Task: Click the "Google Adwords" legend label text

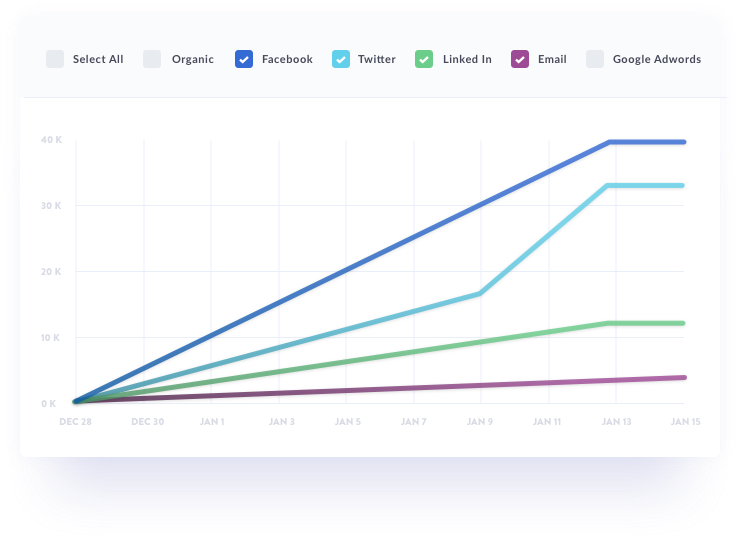Action: pyautogui.click(x=656, y=59)
